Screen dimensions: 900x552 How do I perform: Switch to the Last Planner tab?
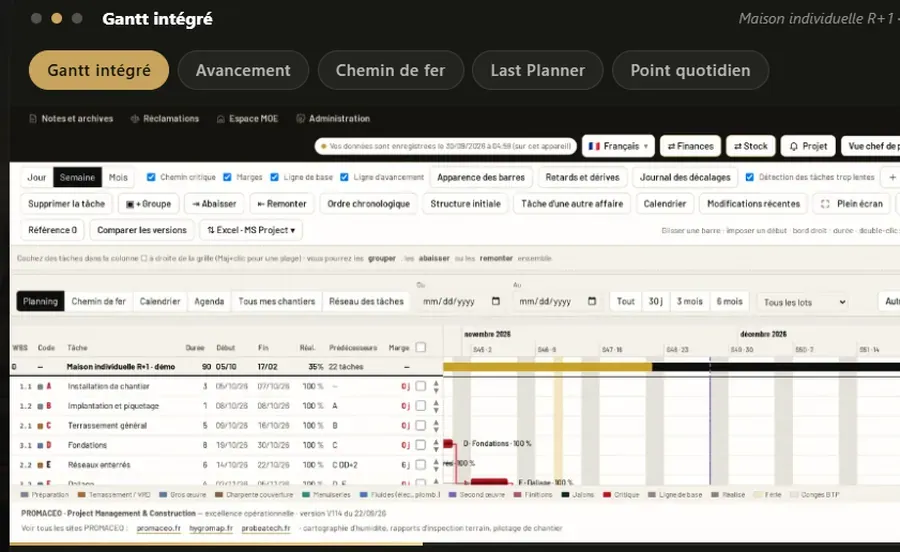tap(538, 70)
